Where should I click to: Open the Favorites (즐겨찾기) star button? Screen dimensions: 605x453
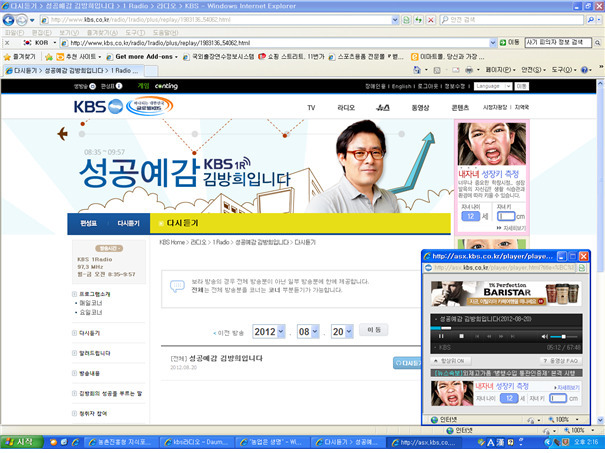[19, 57]
